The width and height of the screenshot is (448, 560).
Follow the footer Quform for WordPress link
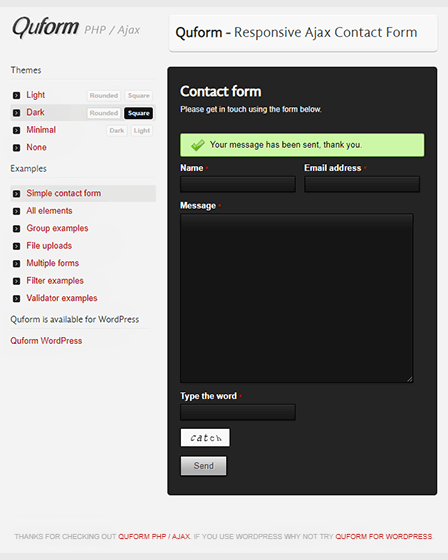click(384, 536)
